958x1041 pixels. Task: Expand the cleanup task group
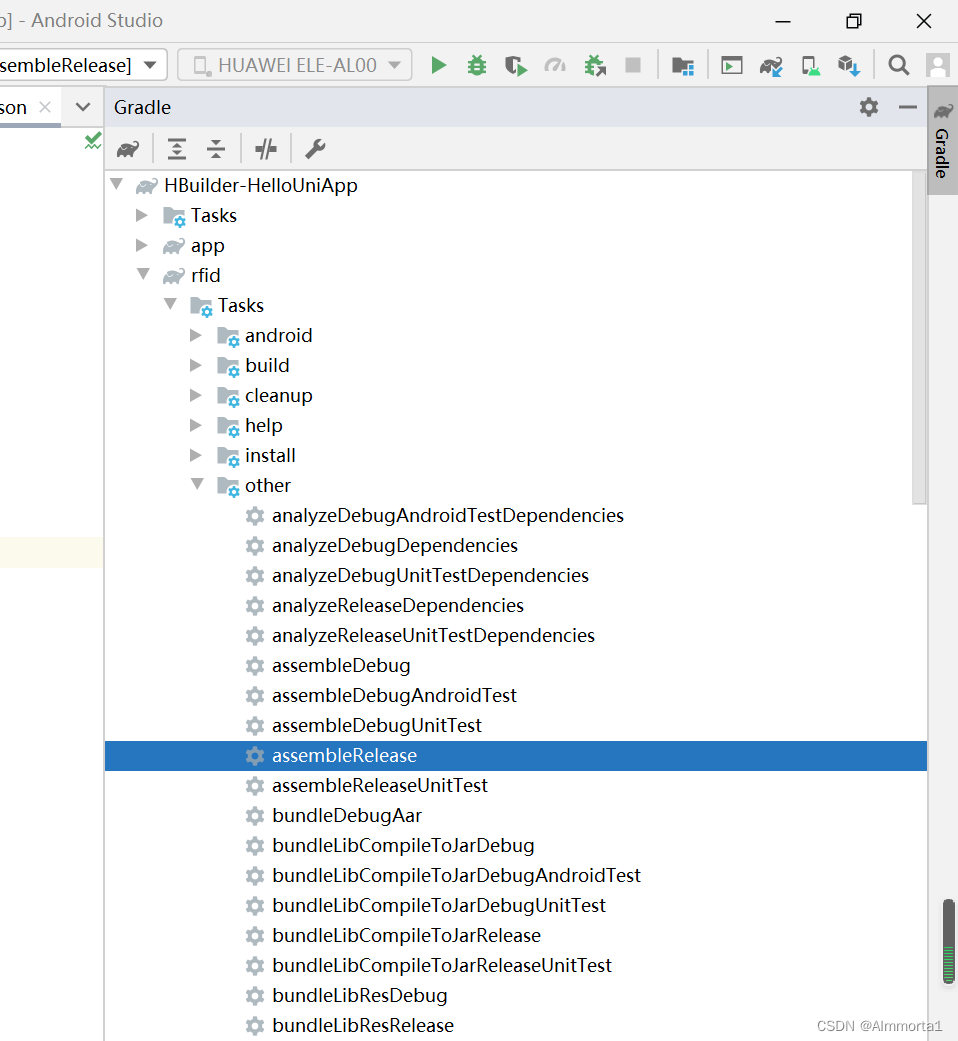pyautogui.click(x=196, y=395)
